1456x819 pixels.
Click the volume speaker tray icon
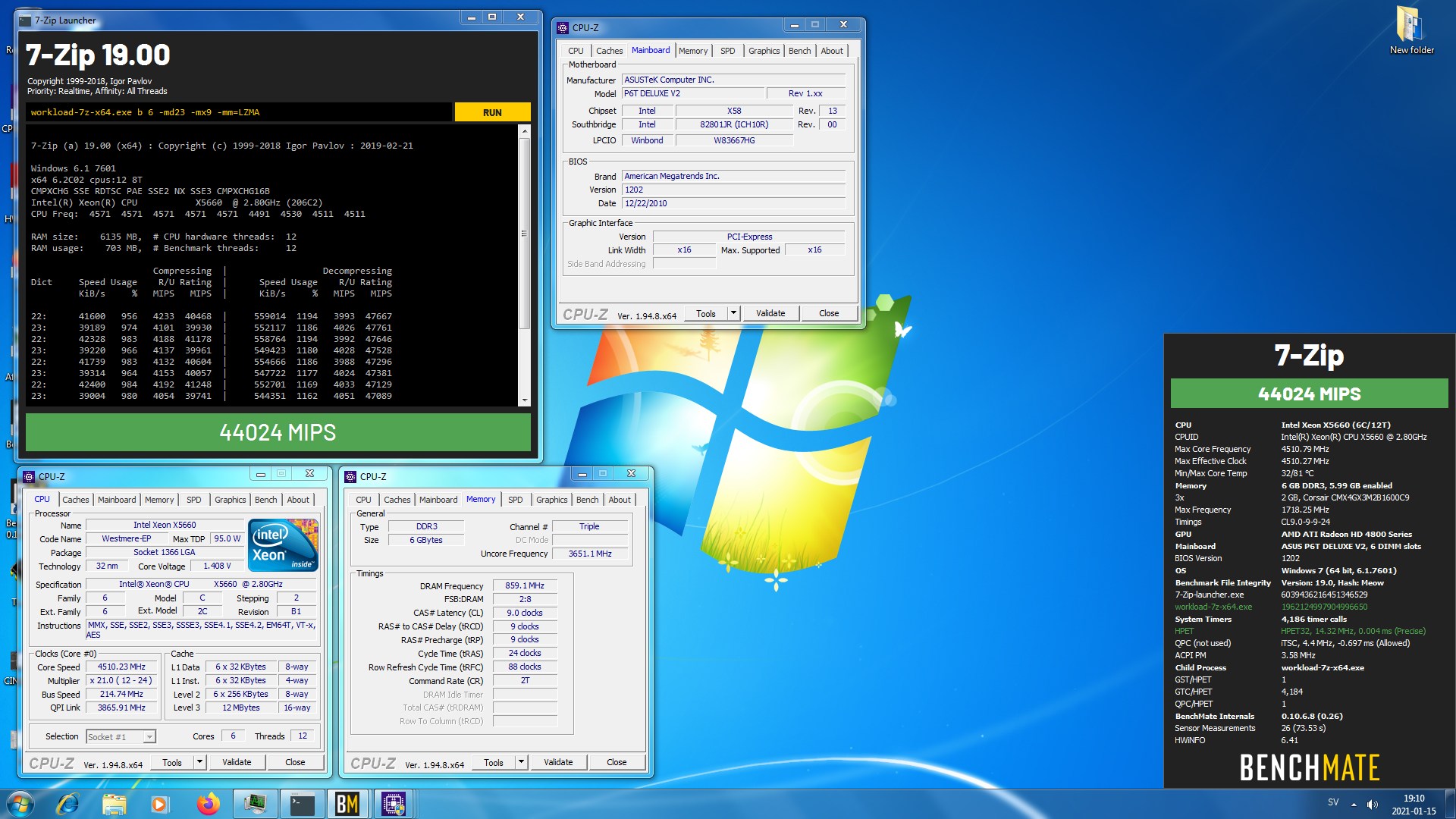tap(1373, 804)
